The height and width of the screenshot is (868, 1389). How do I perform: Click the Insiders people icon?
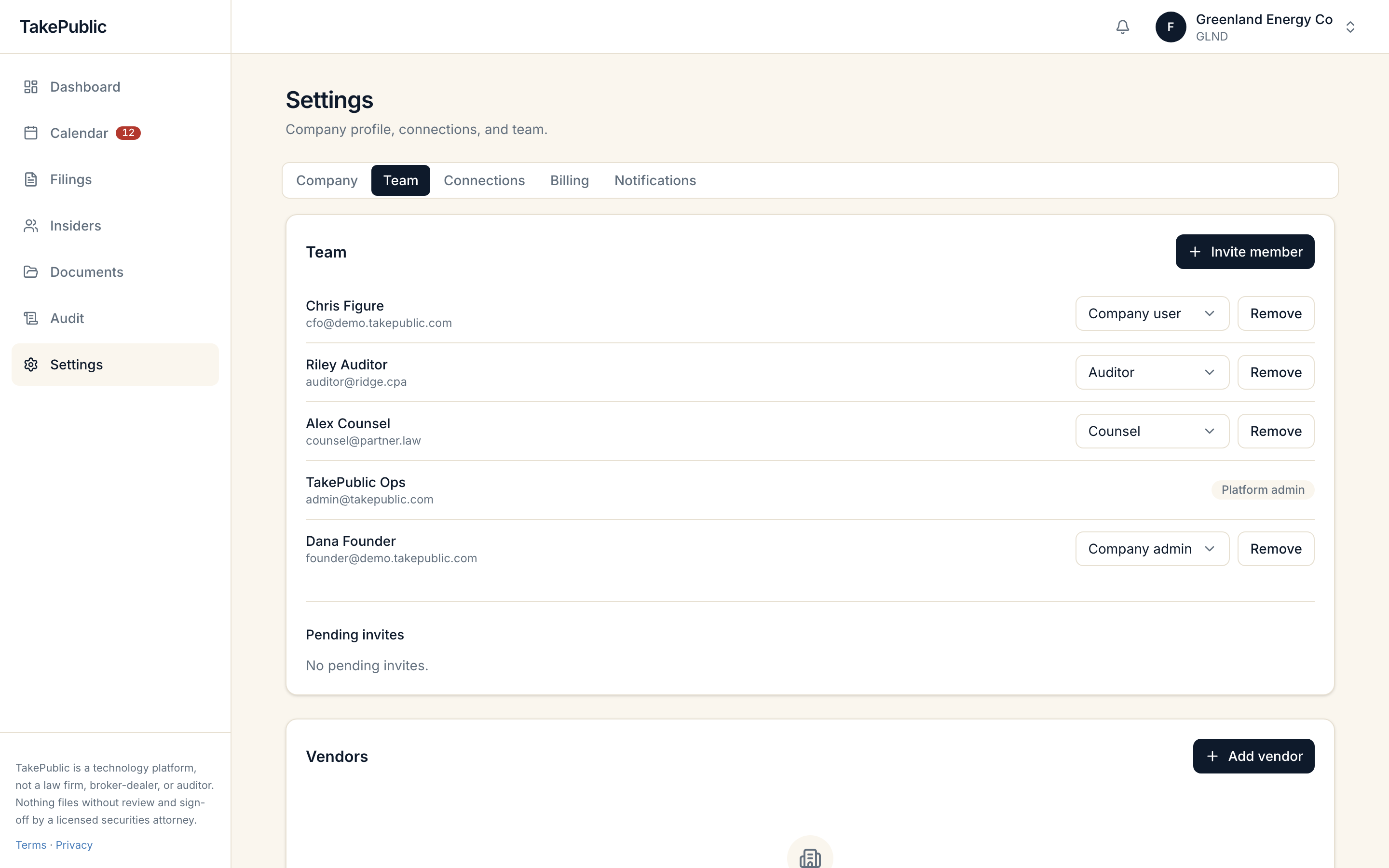pos(31,226)
